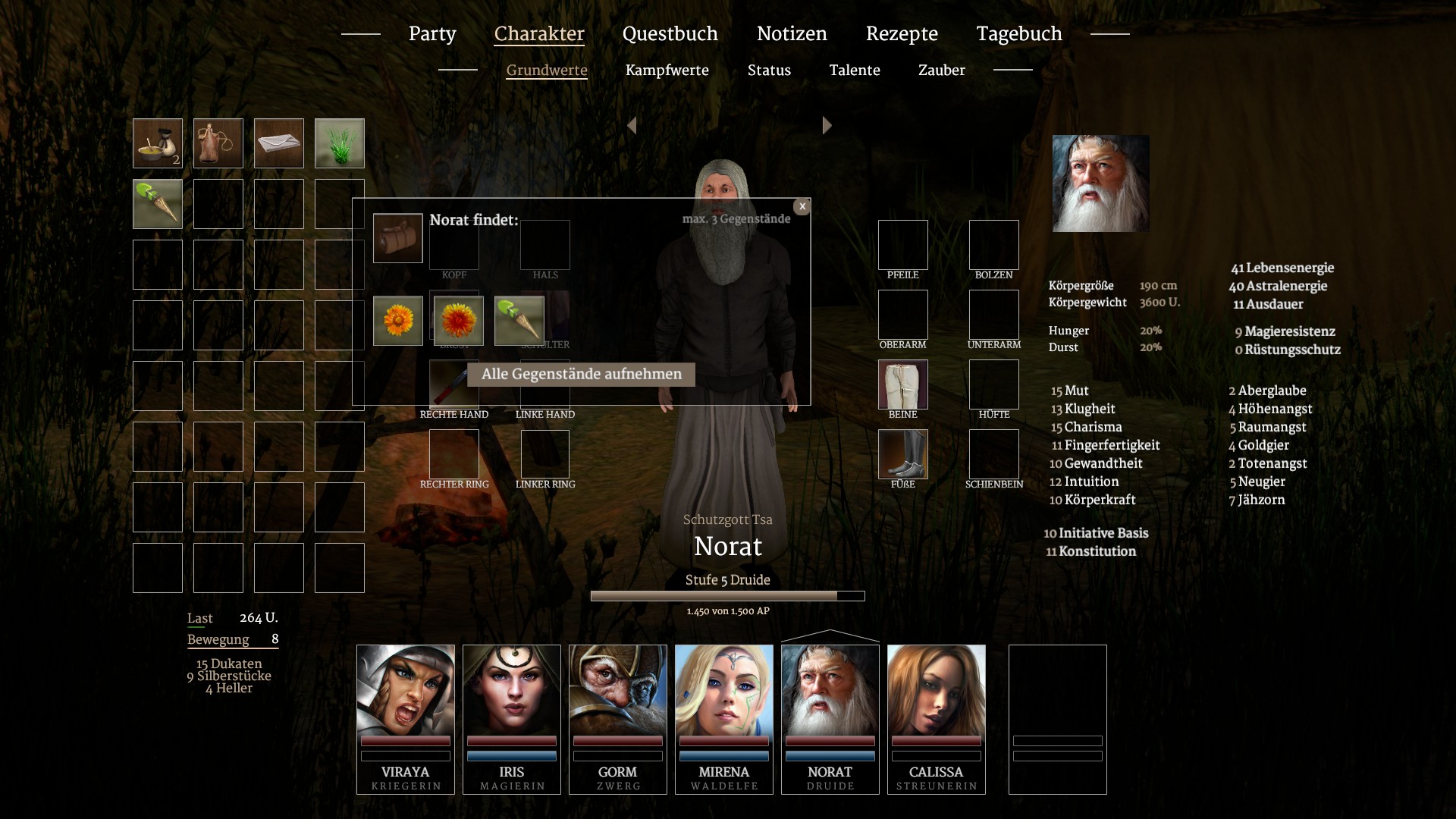Select the green grass herb inventory item
The image size is (1456, 819).
(340, 143)
